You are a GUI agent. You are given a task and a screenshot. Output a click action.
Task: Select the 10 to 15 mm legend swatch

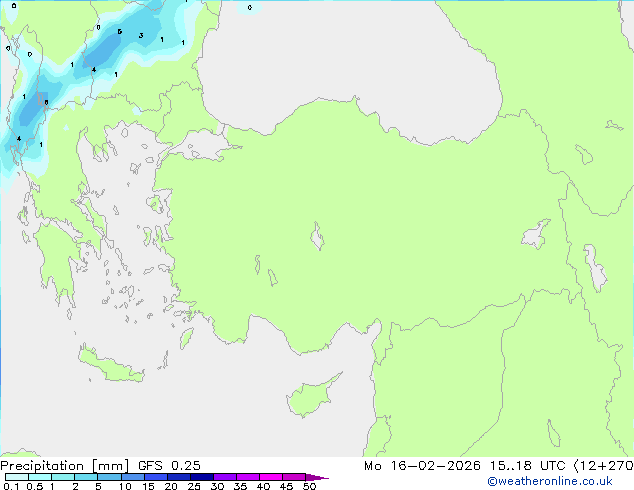point(132,477)
